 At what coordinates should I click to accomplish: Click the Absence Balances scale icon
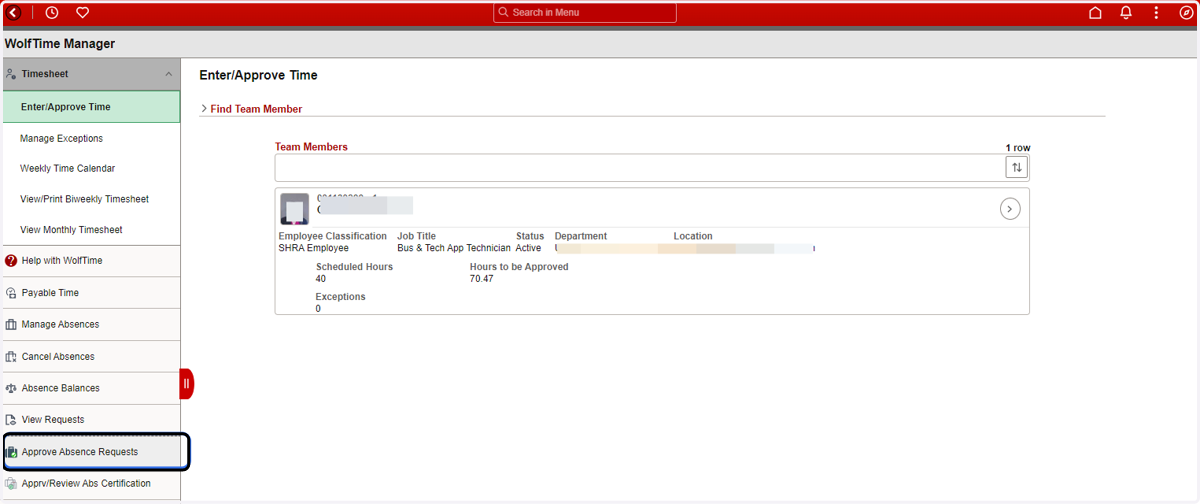(x=11, y=388)
